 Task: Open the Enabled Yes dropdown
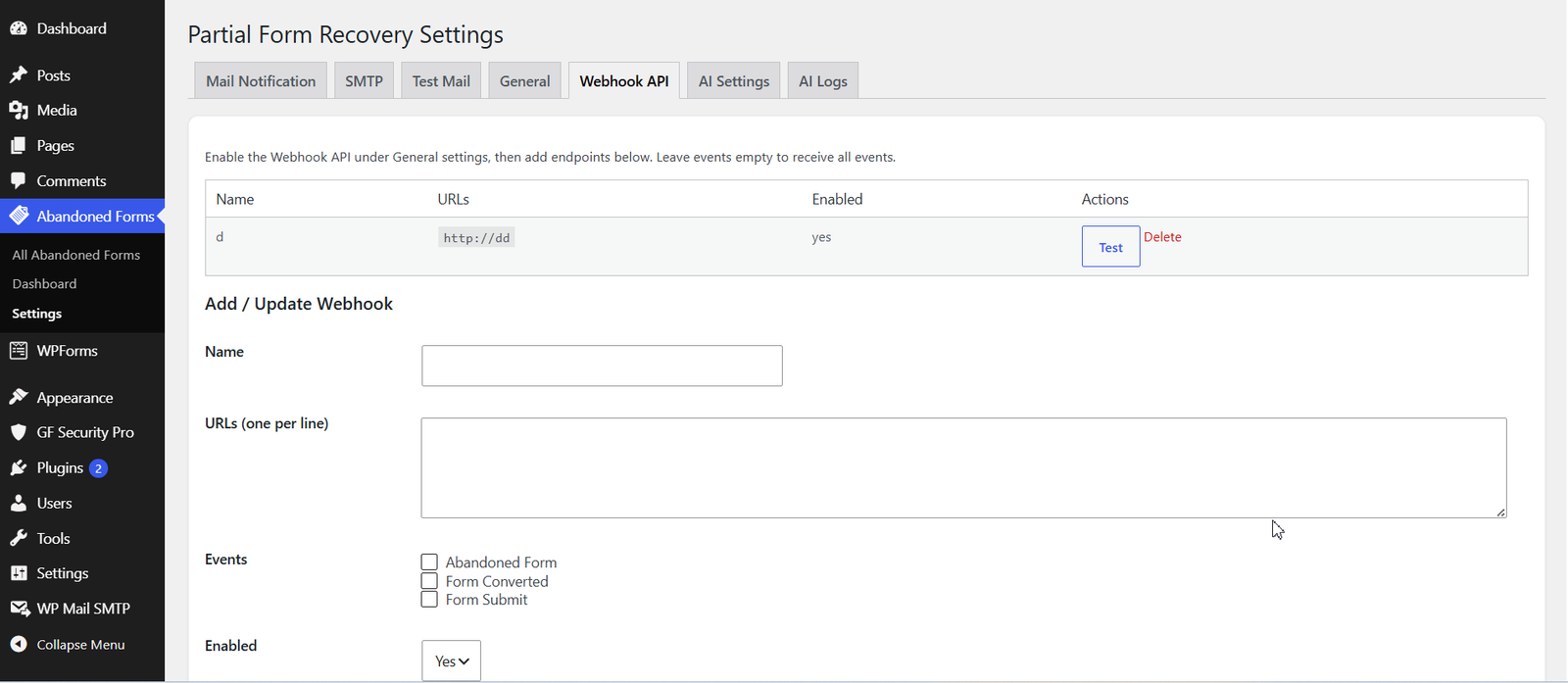coord(451,660)
